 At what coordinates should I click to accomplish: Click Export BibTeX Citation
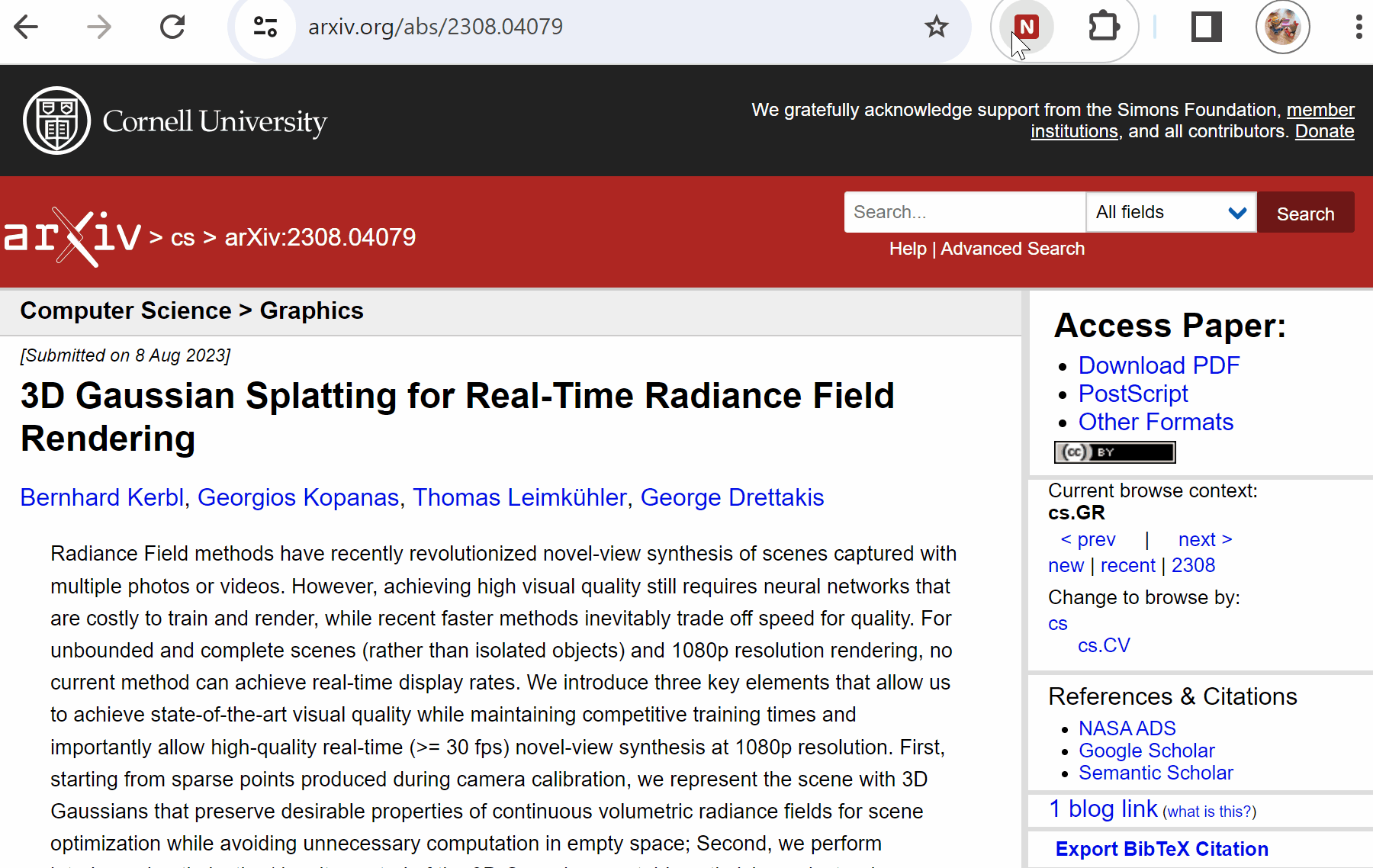coord(1162,849)
